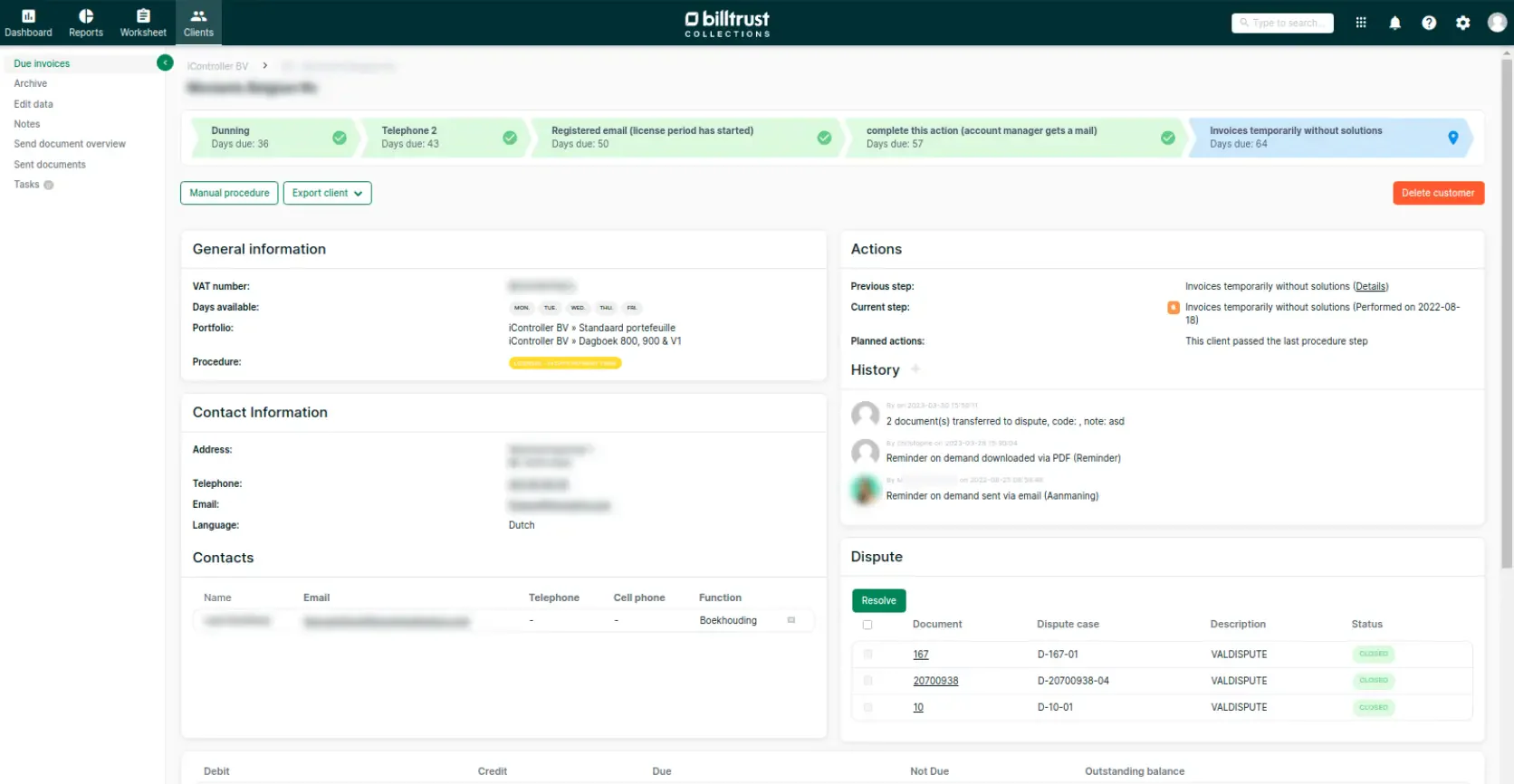Click the yellow Procedure badge
The image size is (1514, 784).
pyautogui.click(x=565, y=363)
